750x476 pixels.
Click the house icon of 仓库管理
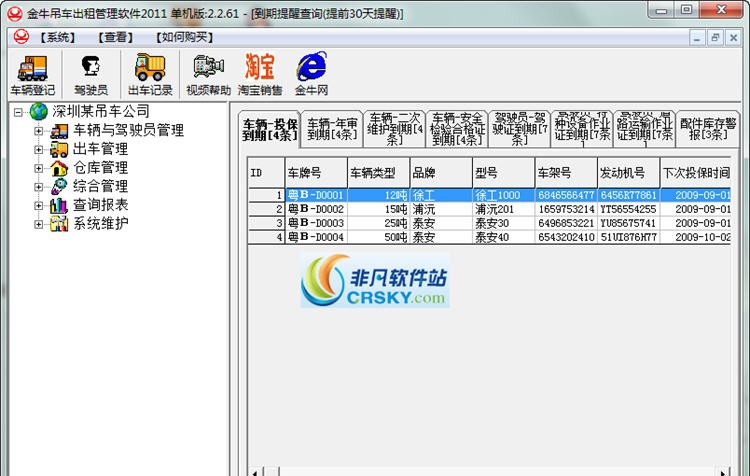[59, 168]
